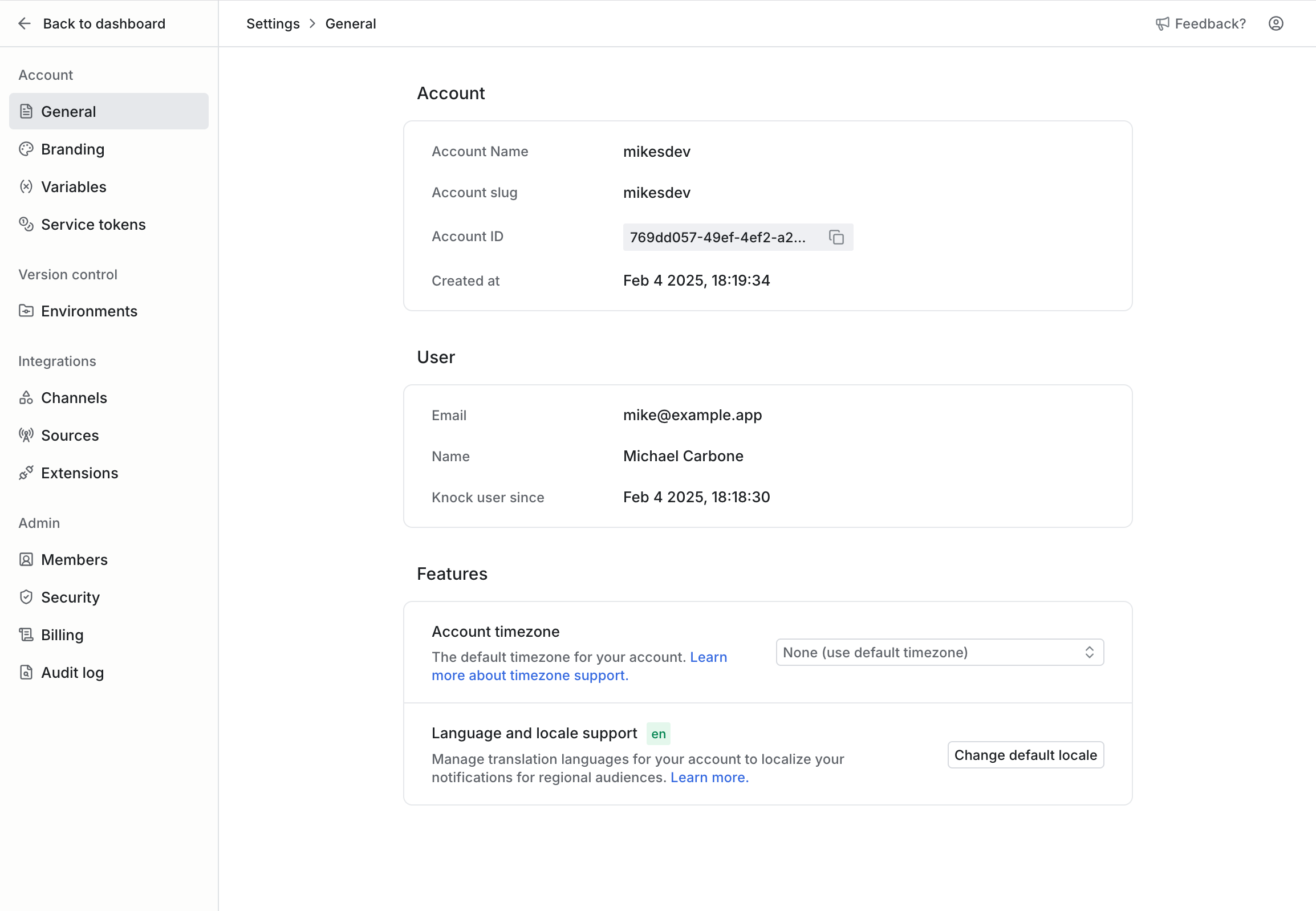Open Channels via network icon
Image resolution: width=1316 pixels, height=911 pixels.
pos(26,397)
